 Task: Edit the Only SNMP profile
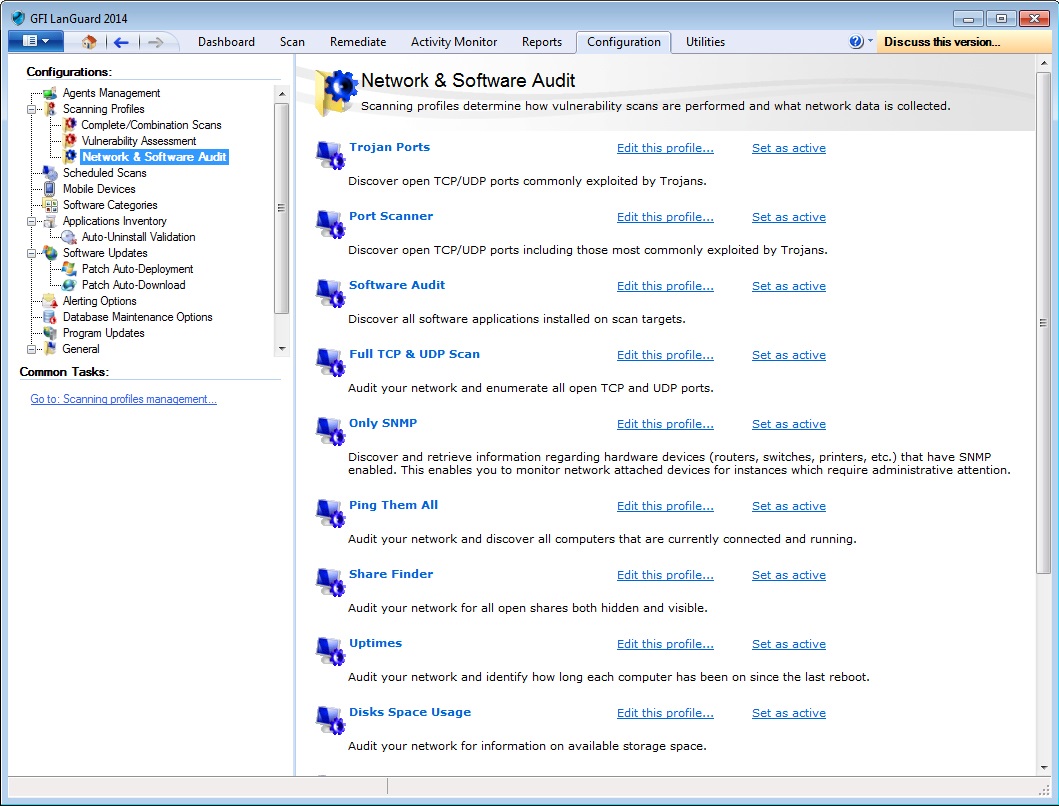click(x=665, y=424)
